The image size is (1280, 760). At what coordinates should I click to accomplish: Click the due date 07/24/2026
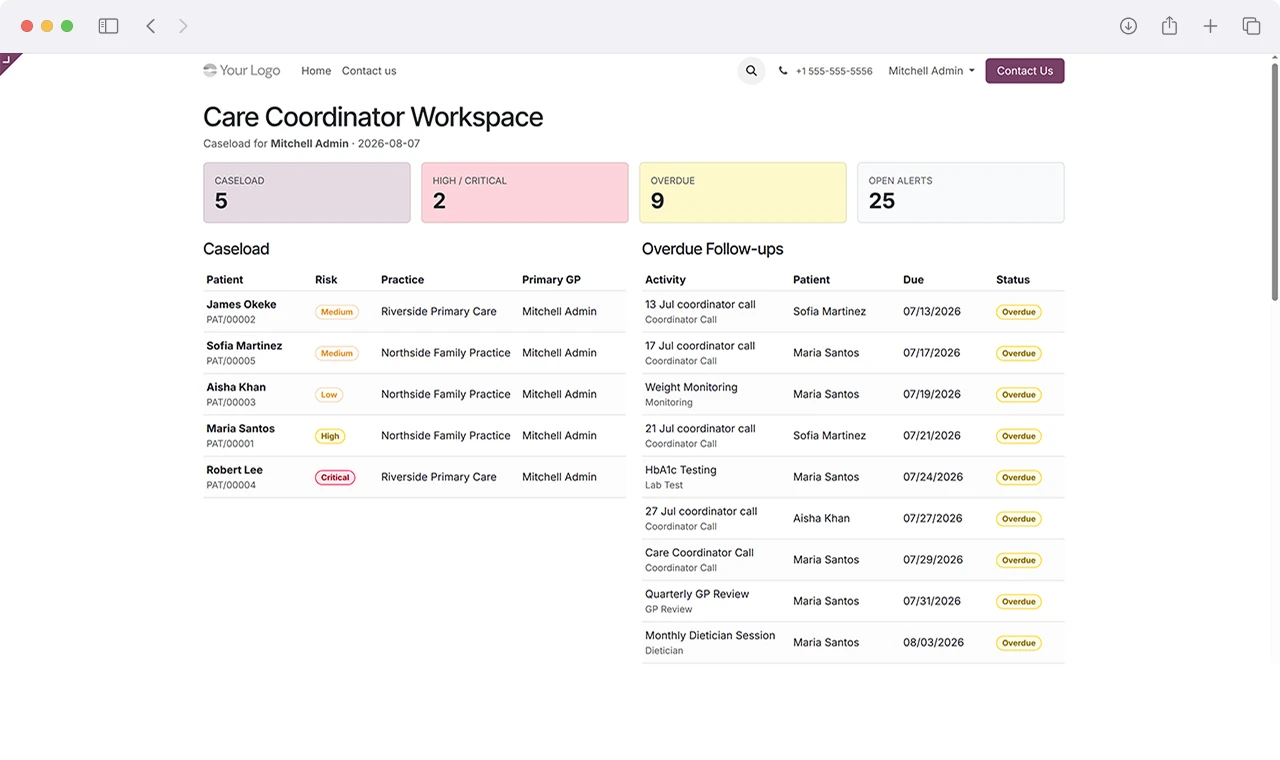click(x=931, y=477)
